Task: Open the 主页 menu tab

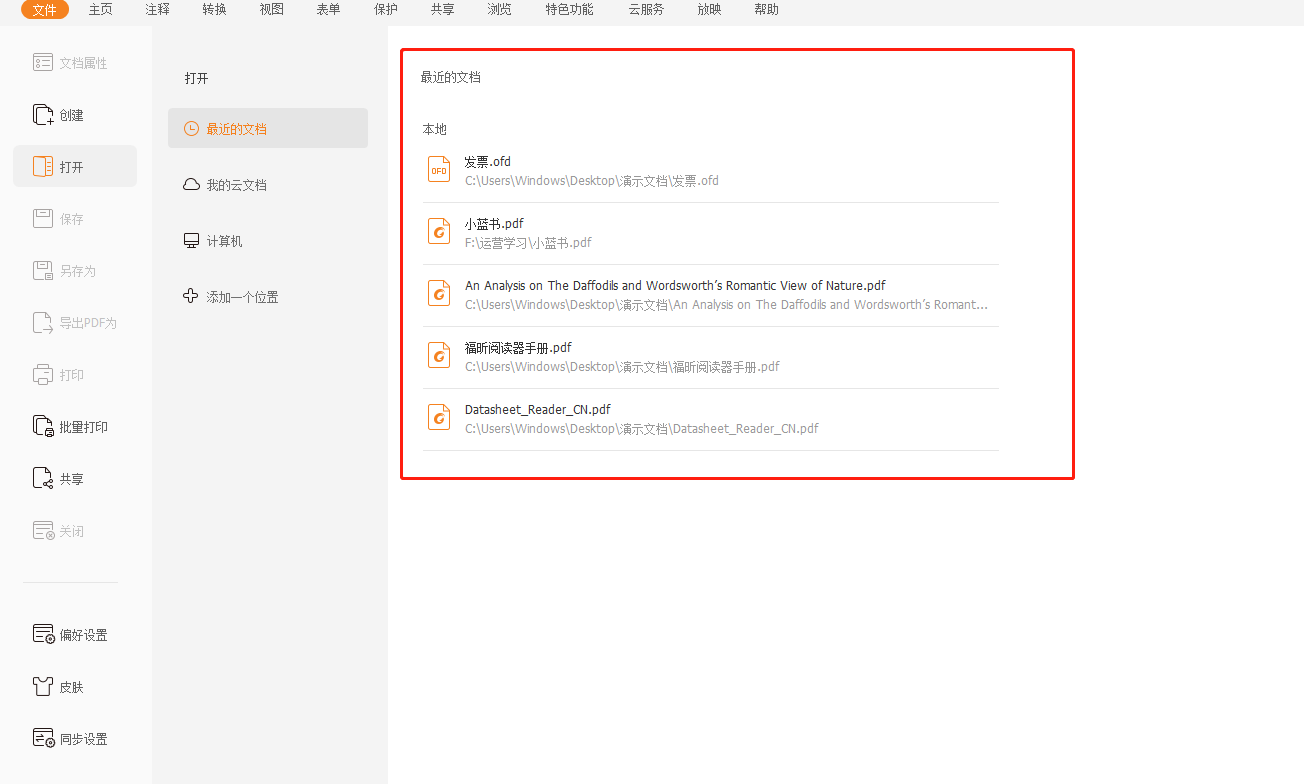Action: coord(100,10)
